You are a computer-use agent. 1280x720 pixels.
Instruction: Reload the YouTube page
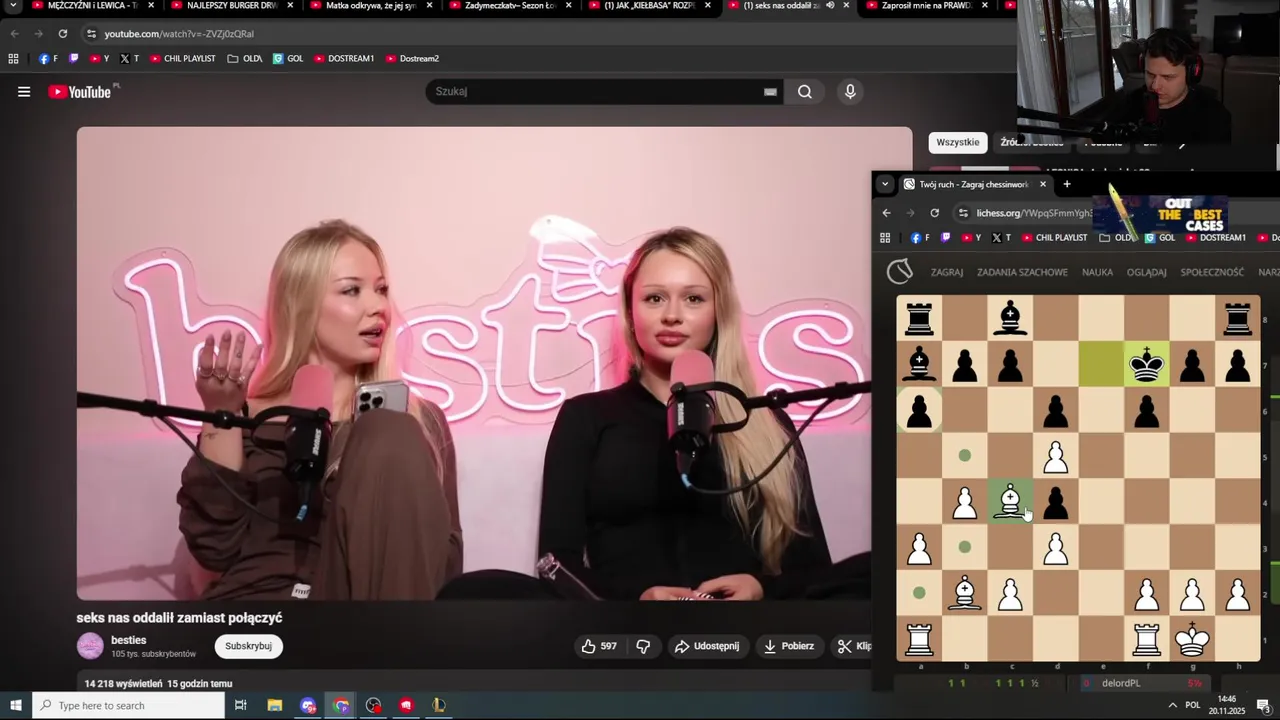[x=62, y=34]
